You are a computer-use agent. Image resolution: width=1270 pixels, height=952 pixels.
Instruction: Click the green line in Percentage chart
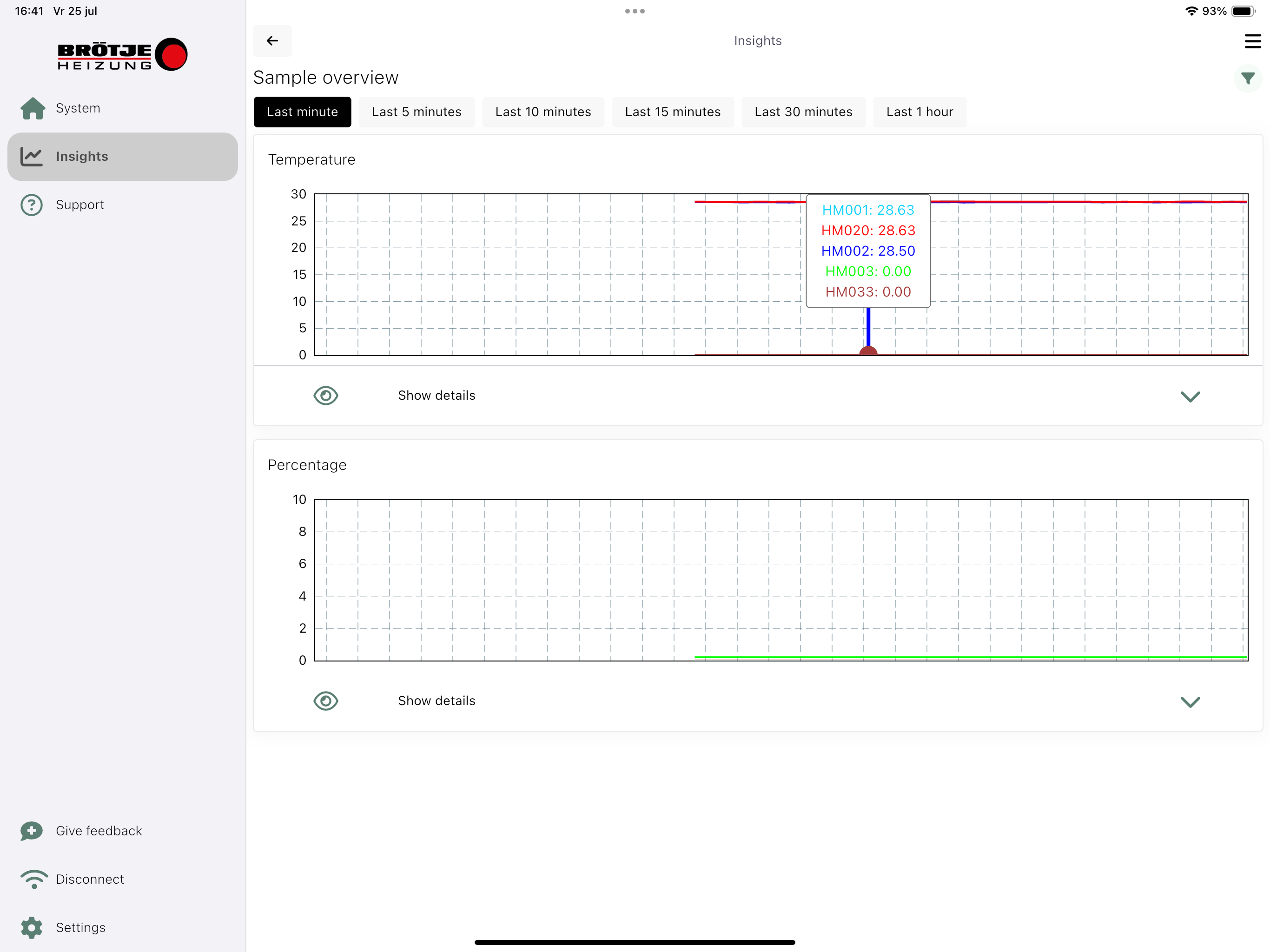point(970,657)
